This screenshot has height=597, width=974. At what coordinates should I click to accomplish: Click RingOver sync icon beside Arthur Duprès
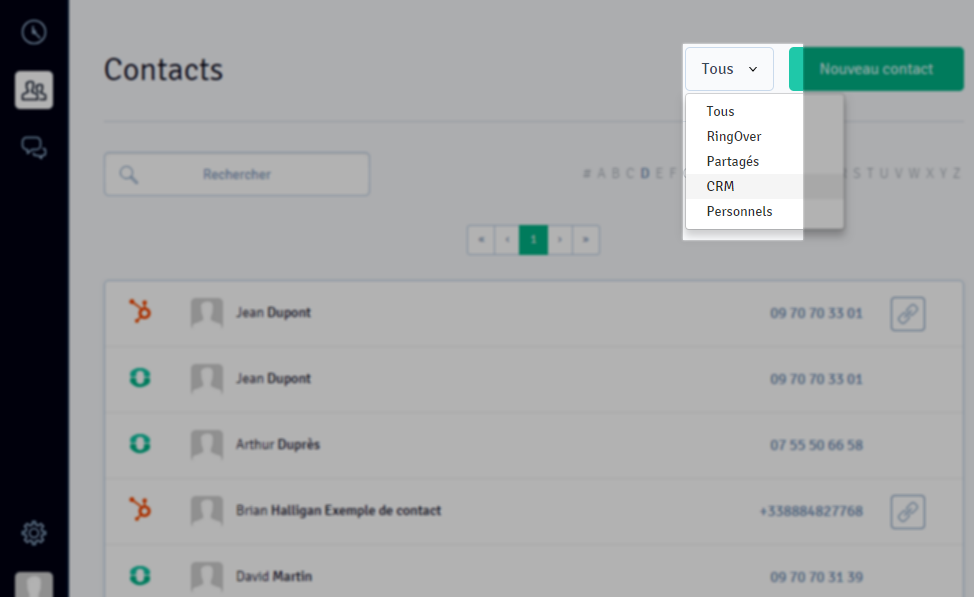(140, 444)
